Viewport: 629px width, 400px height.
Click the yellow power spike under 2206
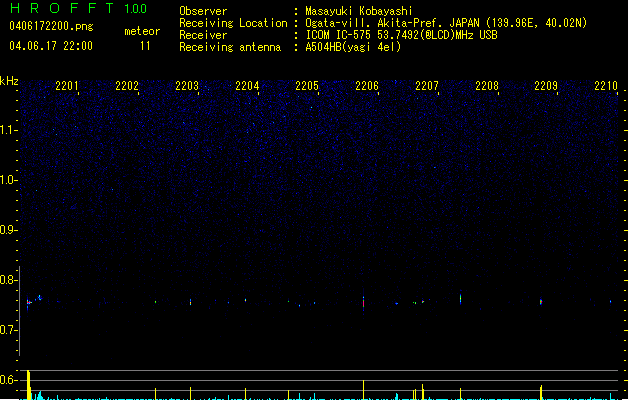(x=363, y=390)
